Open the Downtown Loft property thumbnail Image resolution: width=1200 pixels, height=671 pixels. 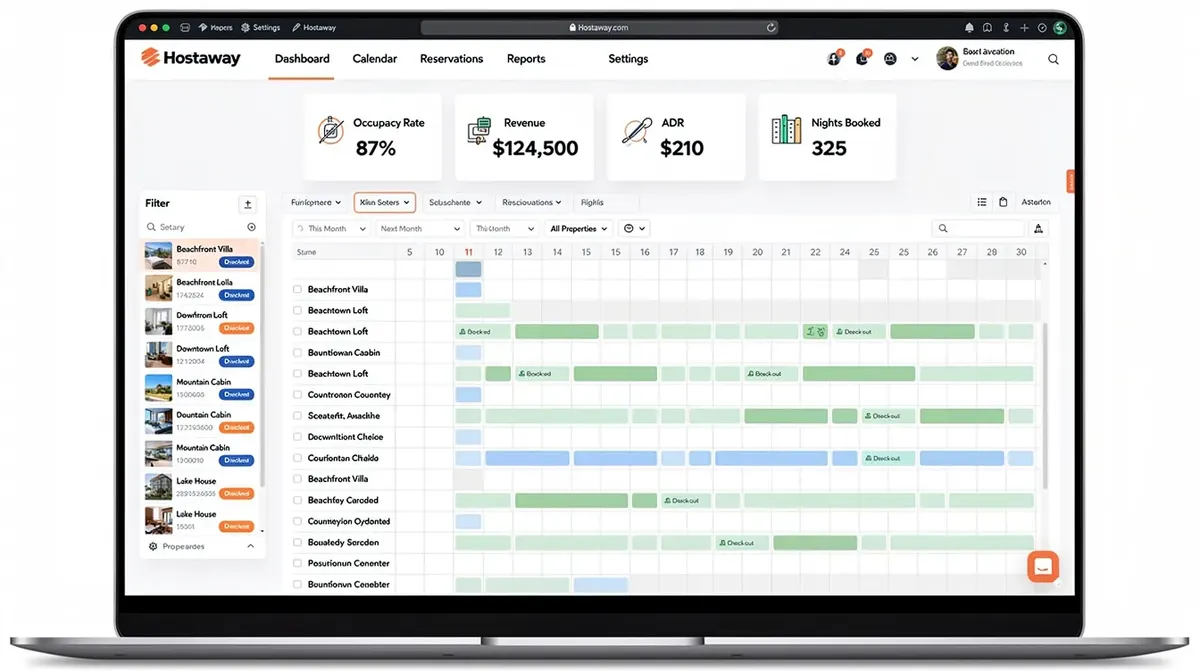tap(159, 355)
